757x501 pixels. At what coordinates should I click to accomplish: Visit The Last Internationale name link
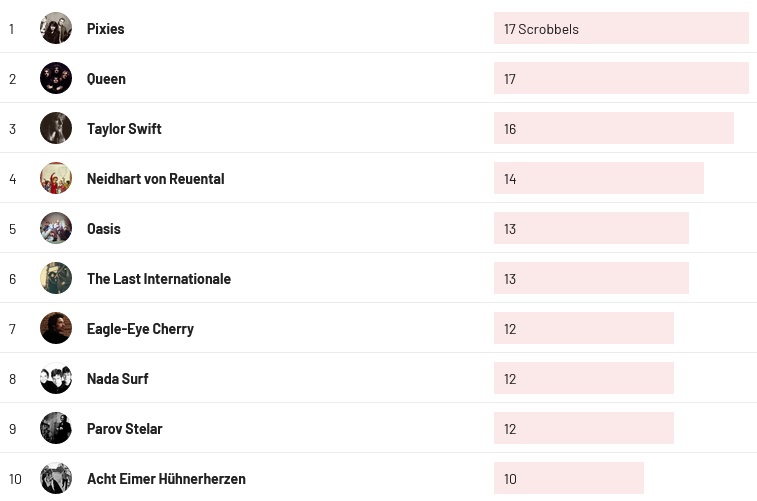click(159, 279)
